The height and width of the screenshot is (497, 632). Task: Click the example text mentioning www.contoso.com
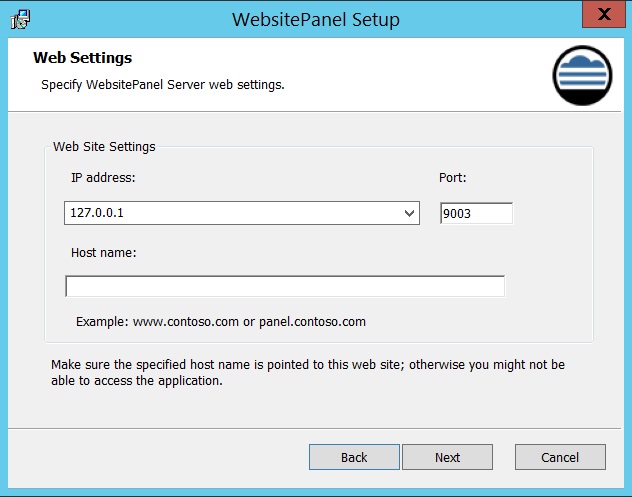(221, 322)
